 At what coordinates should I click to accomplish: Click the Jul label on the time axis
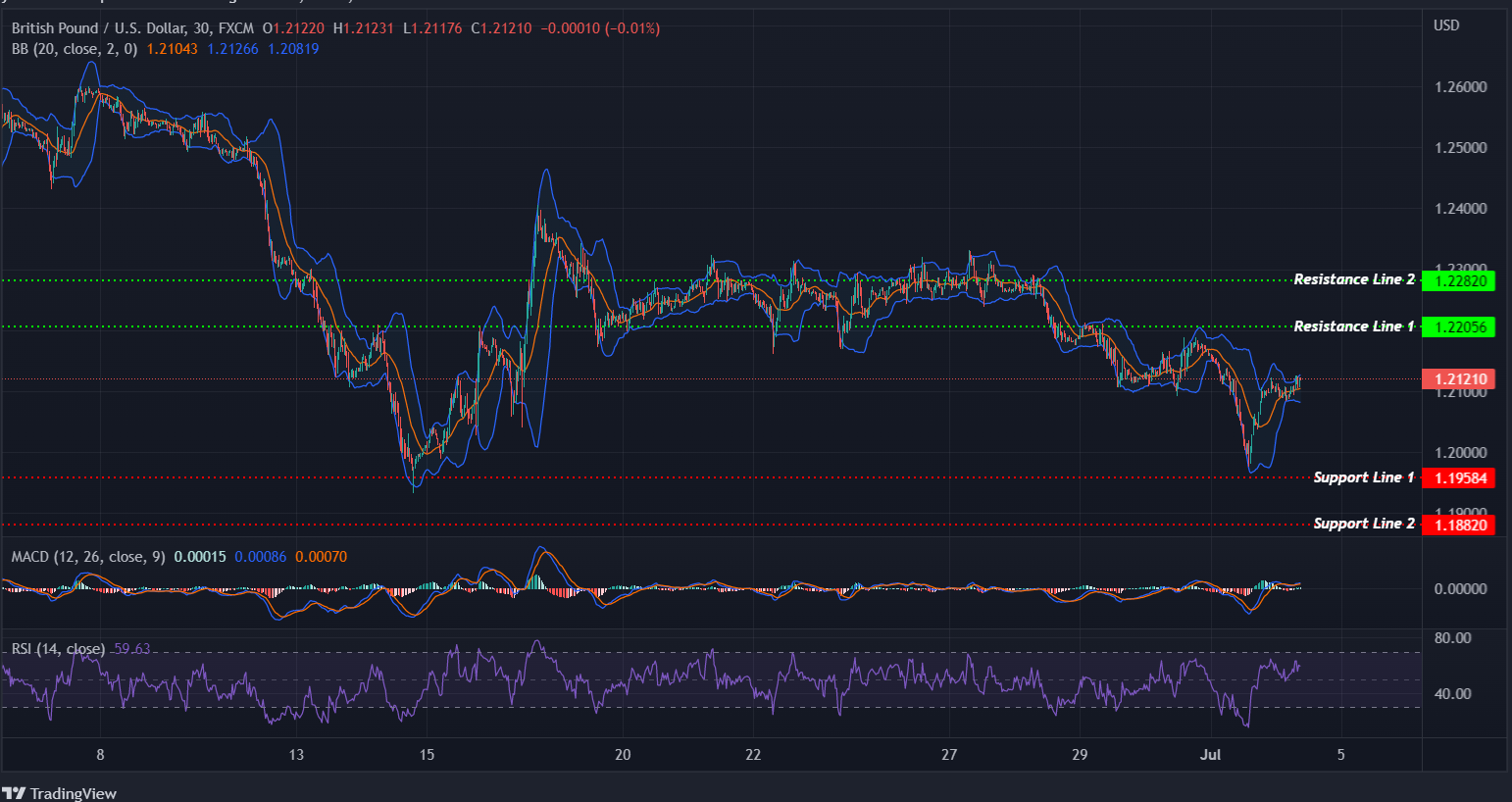coord(1210,755)
